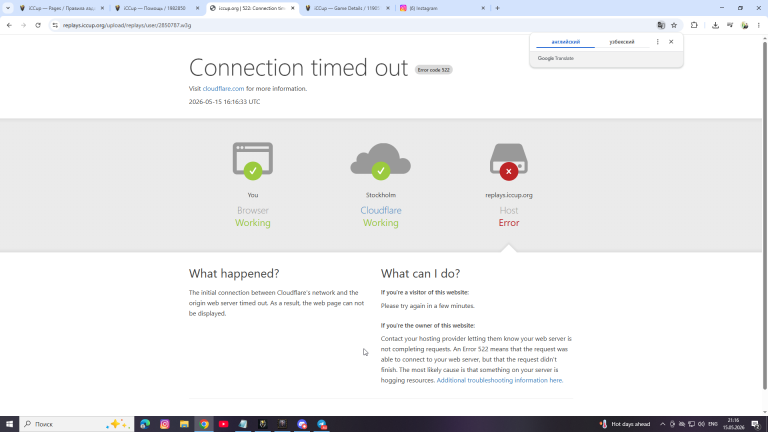Screen dimensions: 768x432
Task: Open the notification center
Action: [x=756, y=424]
